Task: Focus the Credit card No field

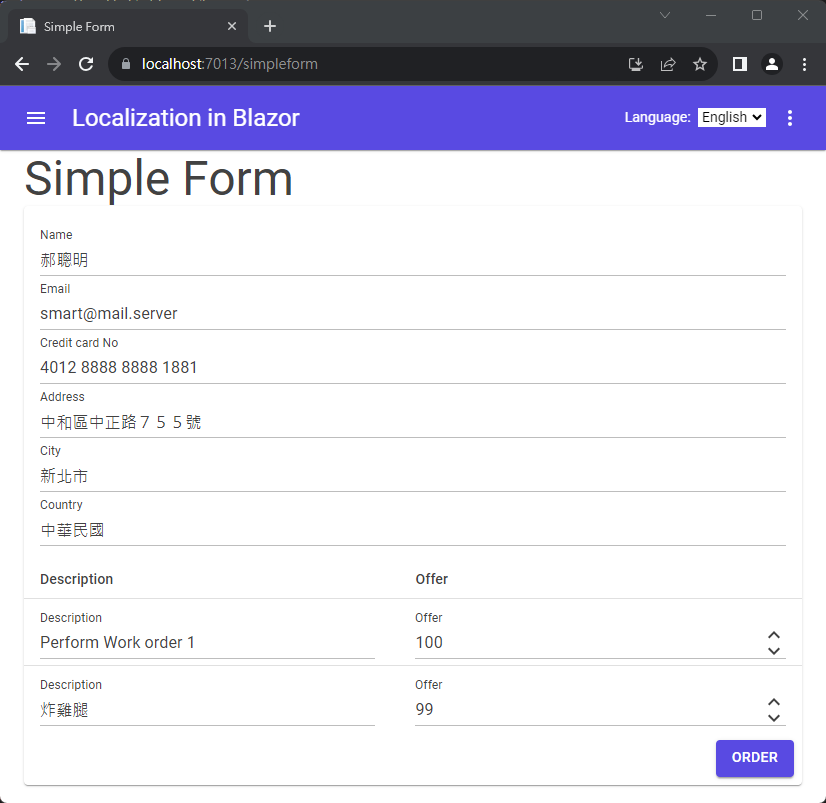Action: coord(412,368)
